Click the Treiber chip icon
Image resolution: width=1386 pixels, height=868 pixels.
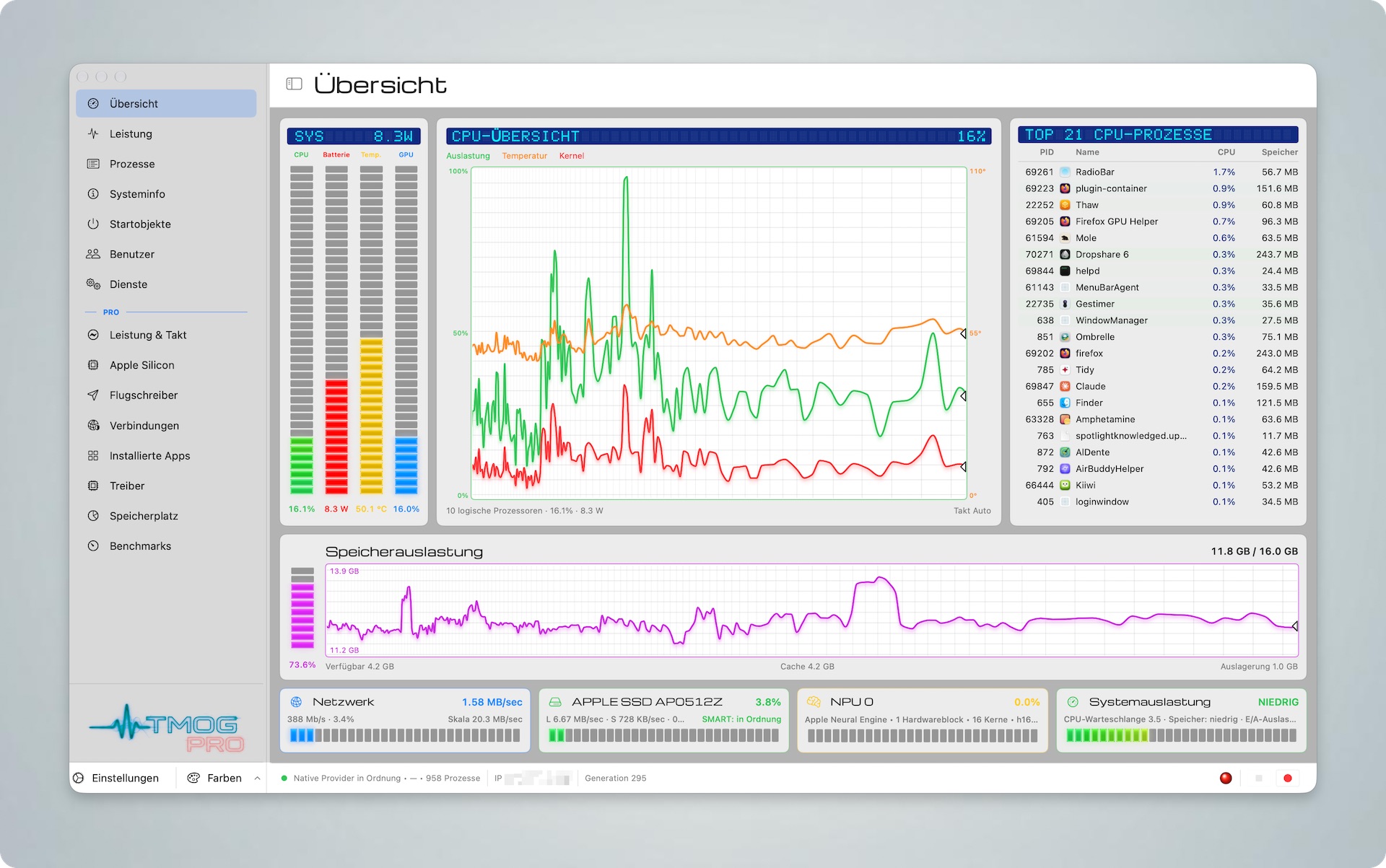(93, 486)
